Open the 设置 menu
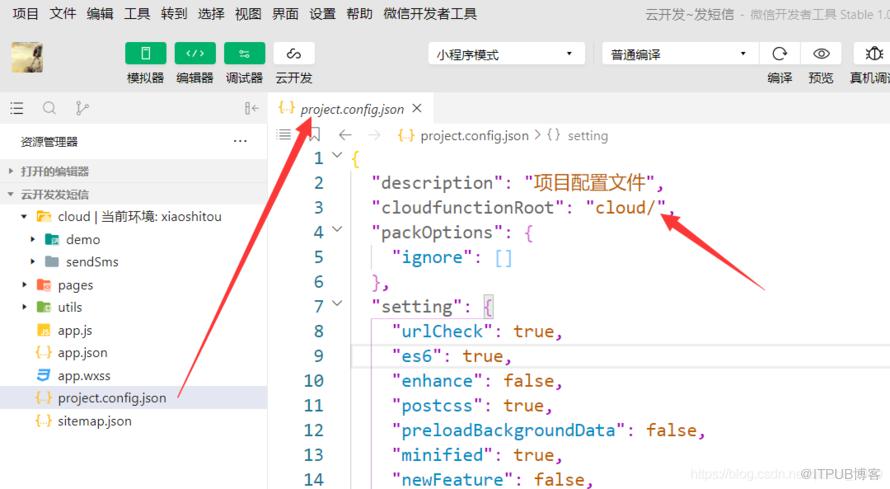The image size is (890, 489). pos(322,14)
